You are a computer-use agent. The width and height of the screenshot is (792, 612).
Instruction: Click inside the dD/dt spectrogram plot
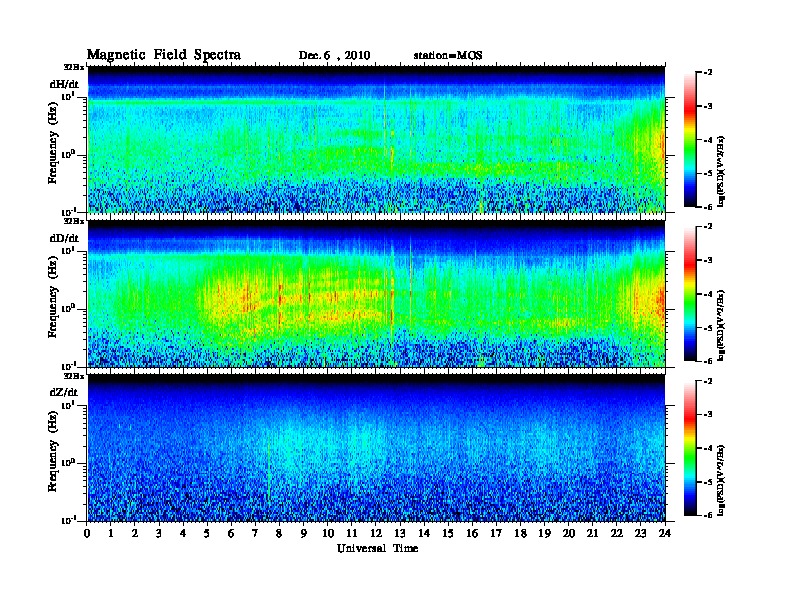pyautogui.click(x=376, y=293)
